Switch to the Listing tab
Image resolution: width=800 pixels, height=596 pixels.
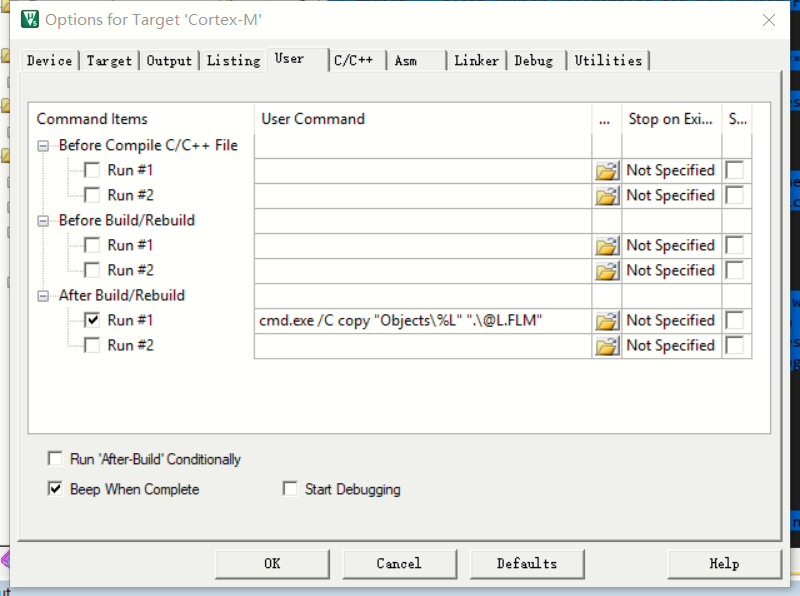(234, 61)
